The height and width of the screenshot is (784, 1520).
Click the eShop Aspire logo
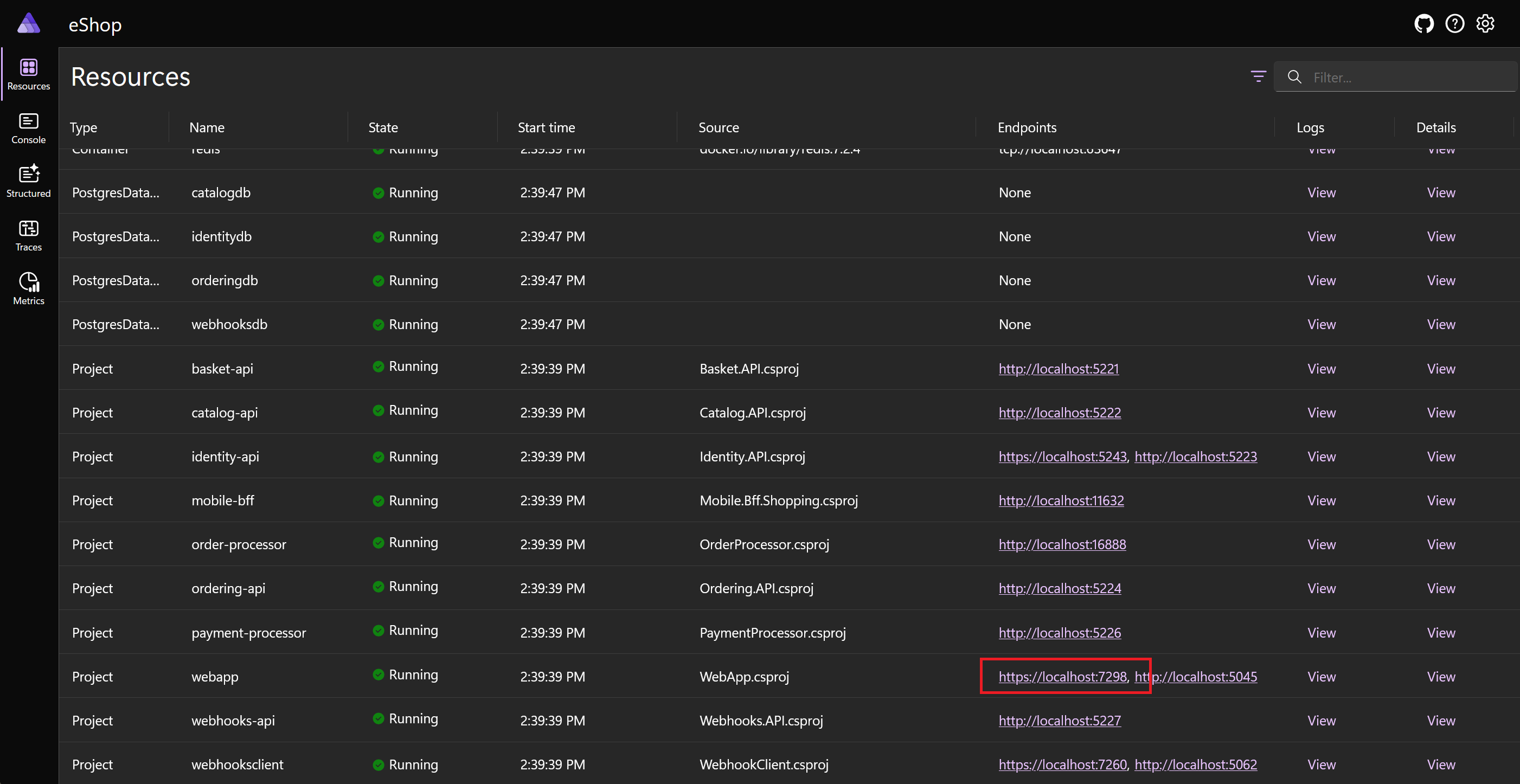click(29, 24)
